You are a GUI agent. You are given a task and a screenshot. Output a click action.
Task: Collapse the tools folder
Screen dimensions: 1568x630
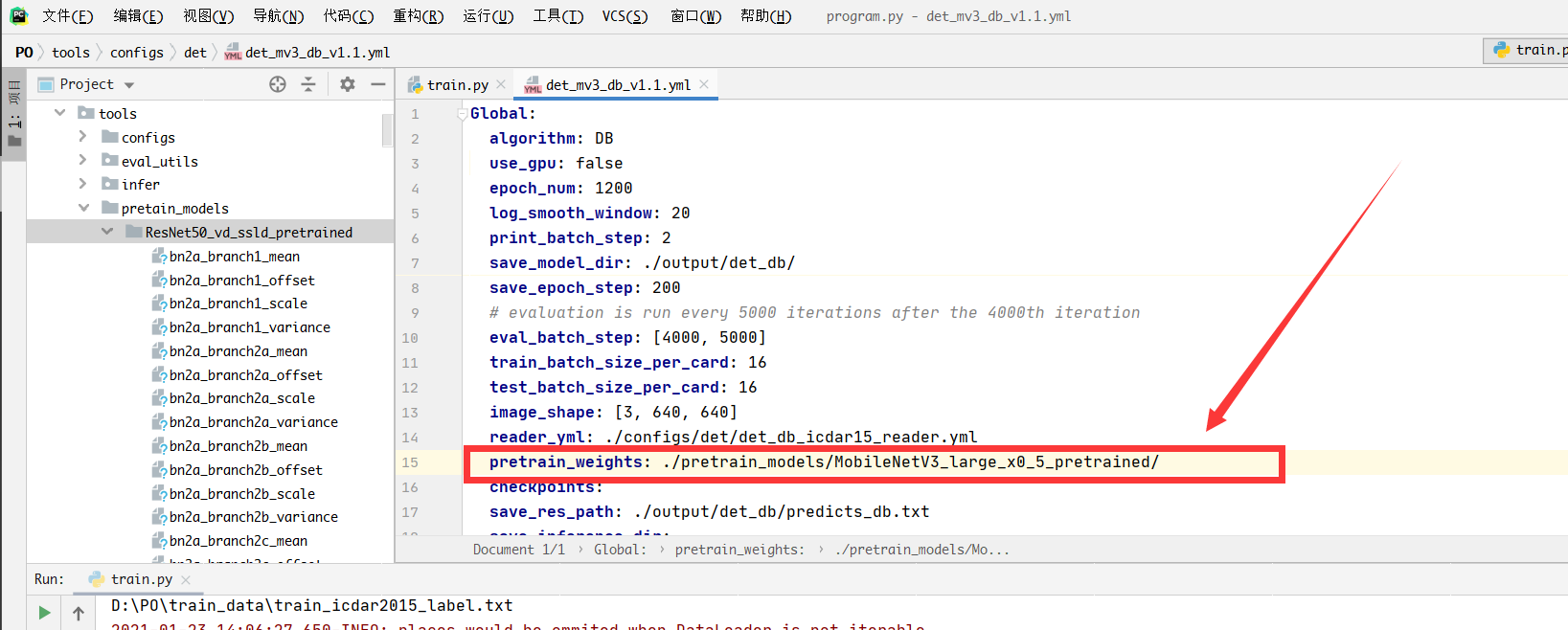(60, 113)
